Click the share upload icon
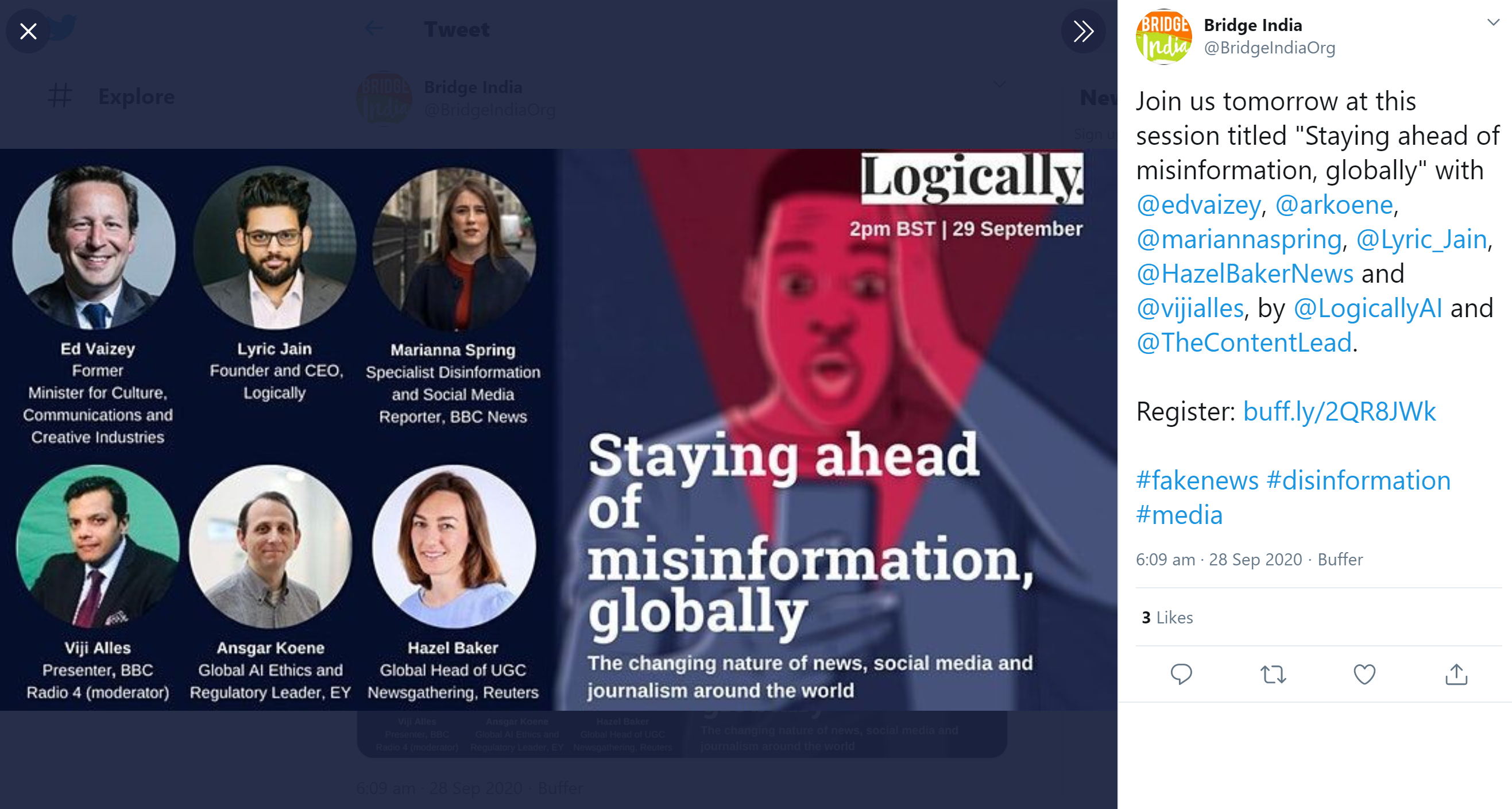Screen dimensions: 1512x809 pos(1456,674)
